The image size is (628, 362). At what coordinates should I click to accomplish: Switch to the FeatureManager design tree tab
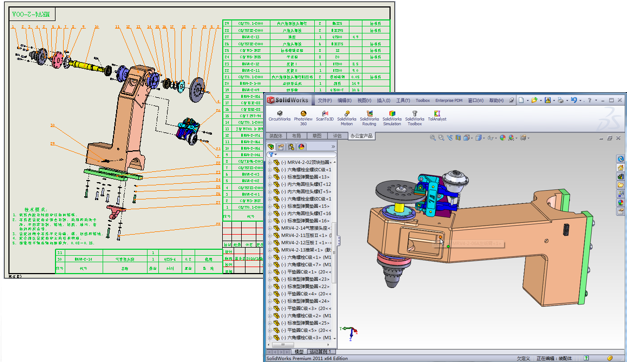click(271, 147)
